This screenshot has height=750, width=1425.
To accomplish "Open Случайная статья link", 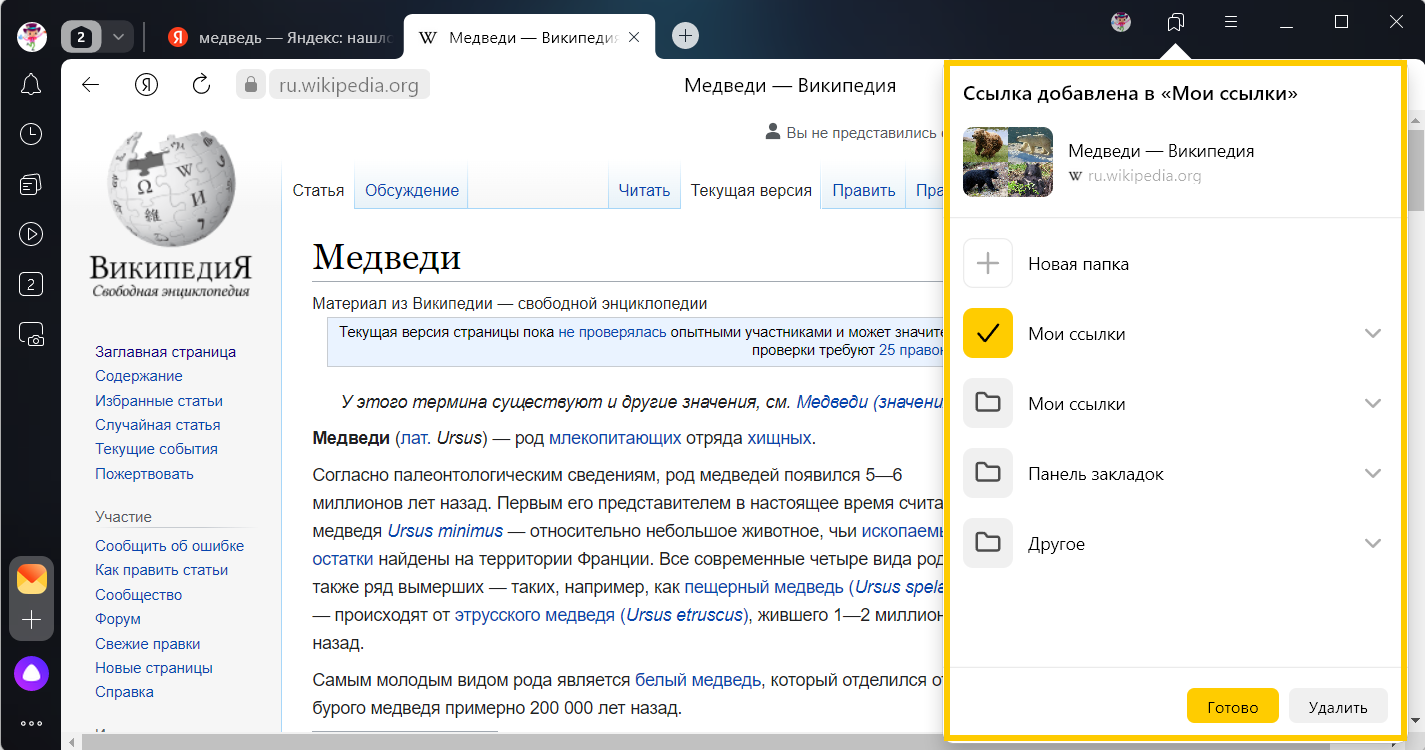I will (158, 425).
